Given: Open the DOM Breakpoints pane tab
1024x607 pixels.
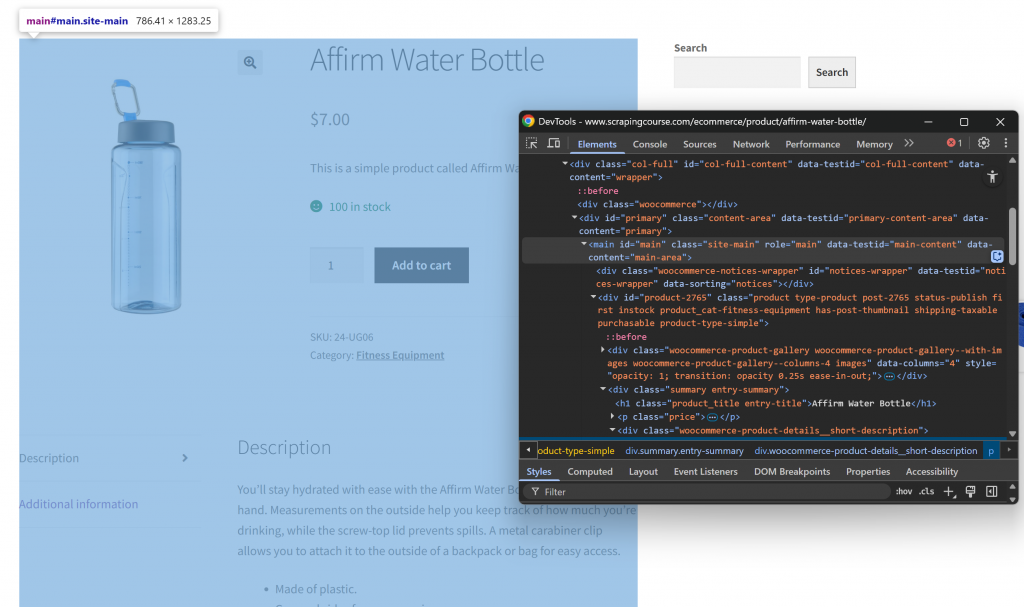Looking at the screenshot, I should coord(792,472).
